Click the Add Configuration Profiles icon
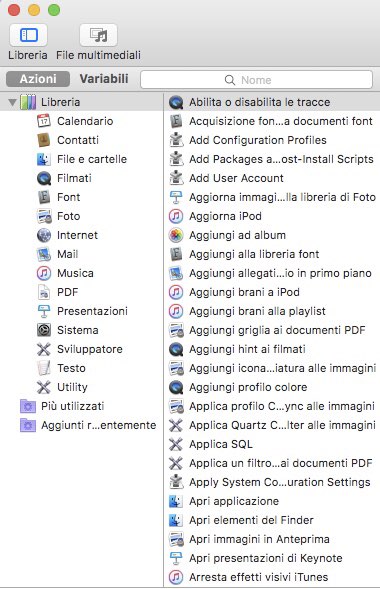The height and width of the screenshot is (589, 380). pyautogui.click(x=176, y=140)
